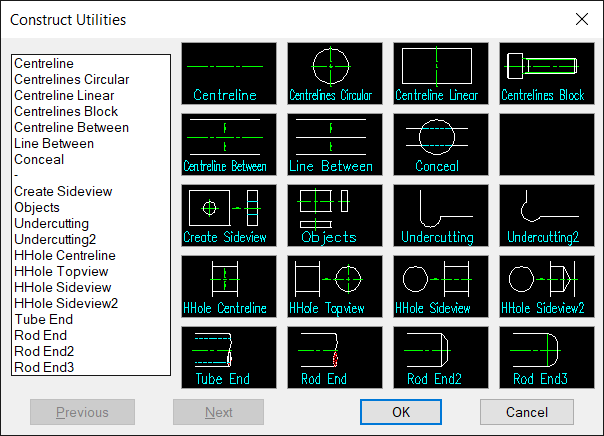Cancel the Construct Utilities dialog
The width and height of the screenshot is (604, 436).
click(527, 412)
